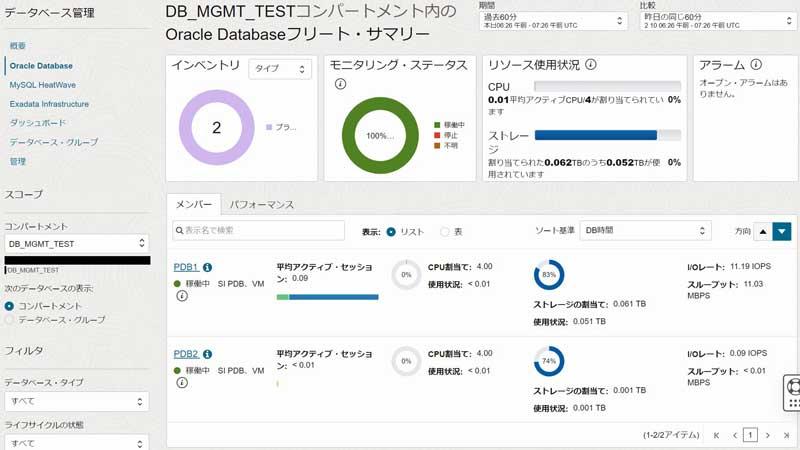Go to next page of member list
Image resolution: width=800 pixels, height=450 pixels.
(767, 435)
